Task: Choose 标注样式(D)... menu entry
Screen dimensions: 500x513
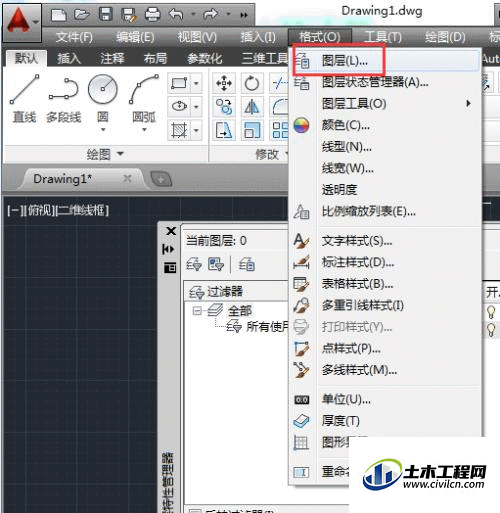Action: pyautogui.click(x=385, y=262)
